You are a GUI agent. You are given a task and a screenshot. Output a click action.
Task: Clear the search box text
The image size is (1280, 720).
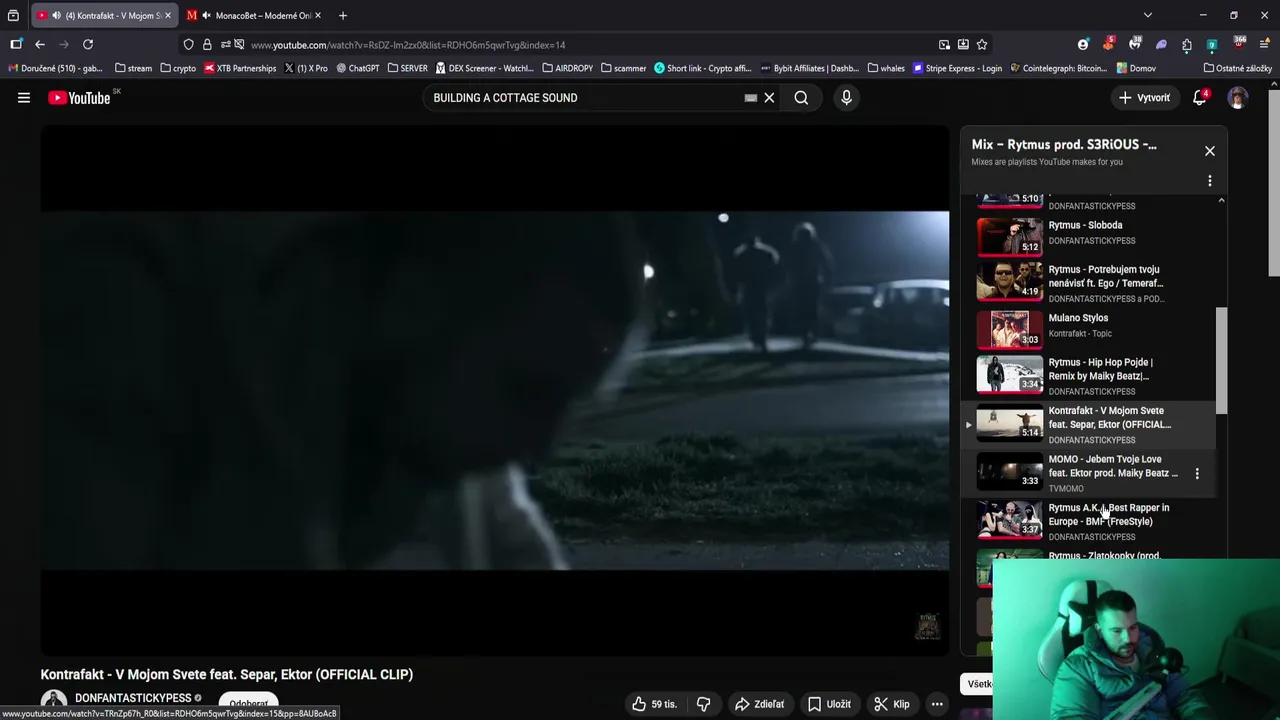tap(769, 98)
